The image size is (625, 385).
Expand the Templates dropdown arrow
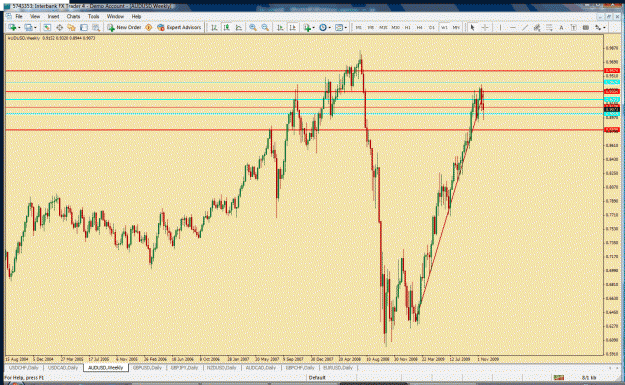point(346,28)
